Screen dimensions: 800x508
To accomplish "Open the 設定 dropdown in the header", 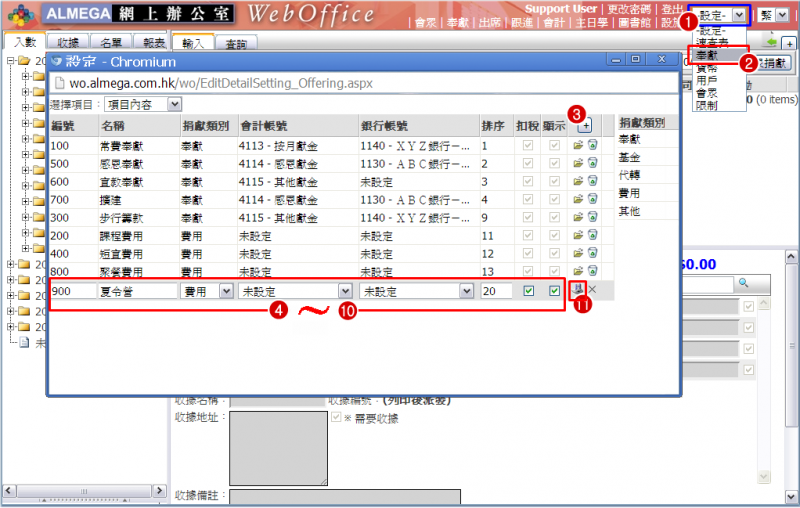I will 721,15.
